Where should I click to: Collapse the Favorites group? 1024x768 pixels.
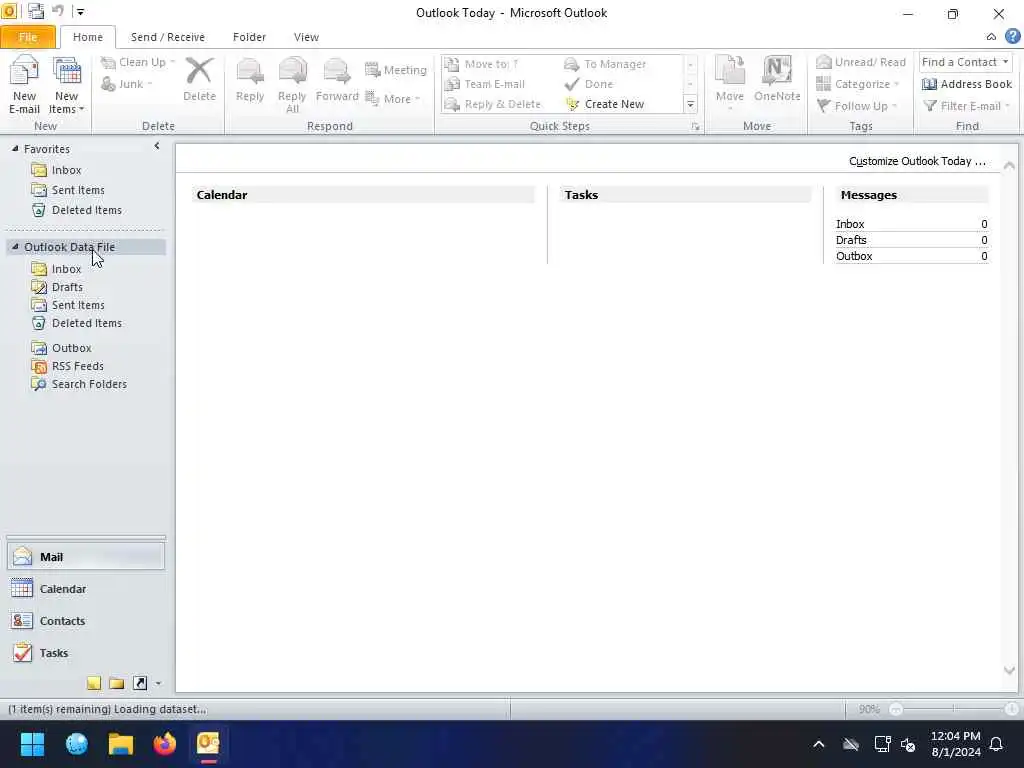coord(15,149)
